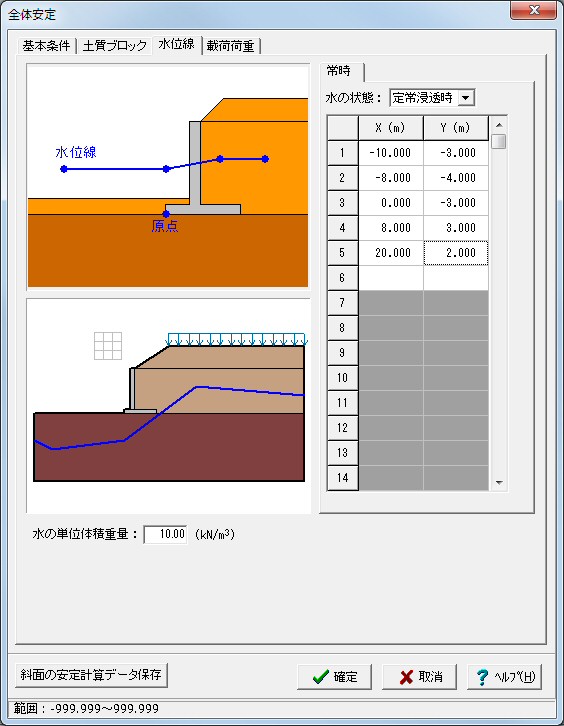This screenshot has width=564, height=726.
Task: Select the 常時 sub-tab
Action: 339,71
